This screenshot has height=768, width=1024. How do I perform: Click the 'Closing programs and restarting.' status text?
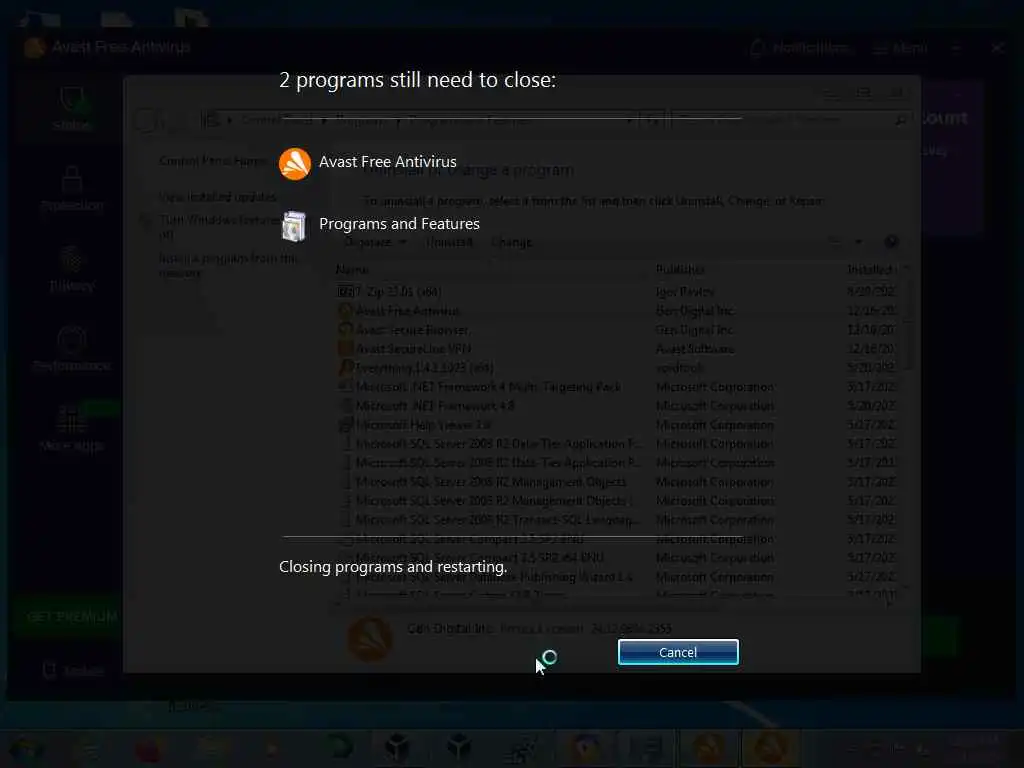(x=393, y=567)
